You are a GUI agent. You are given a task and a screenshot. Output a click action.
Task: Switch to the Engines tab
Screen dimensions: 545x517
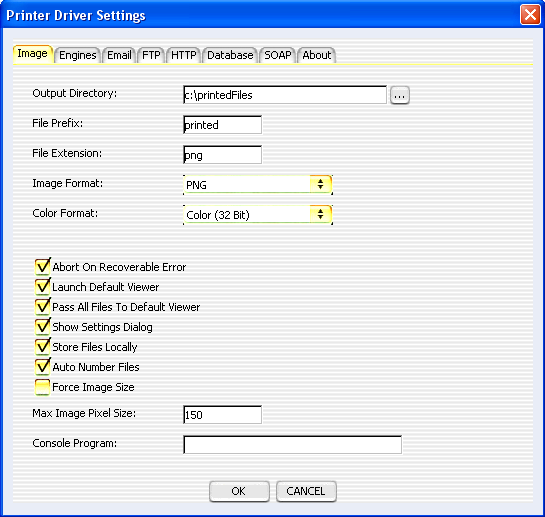(78, 55)
